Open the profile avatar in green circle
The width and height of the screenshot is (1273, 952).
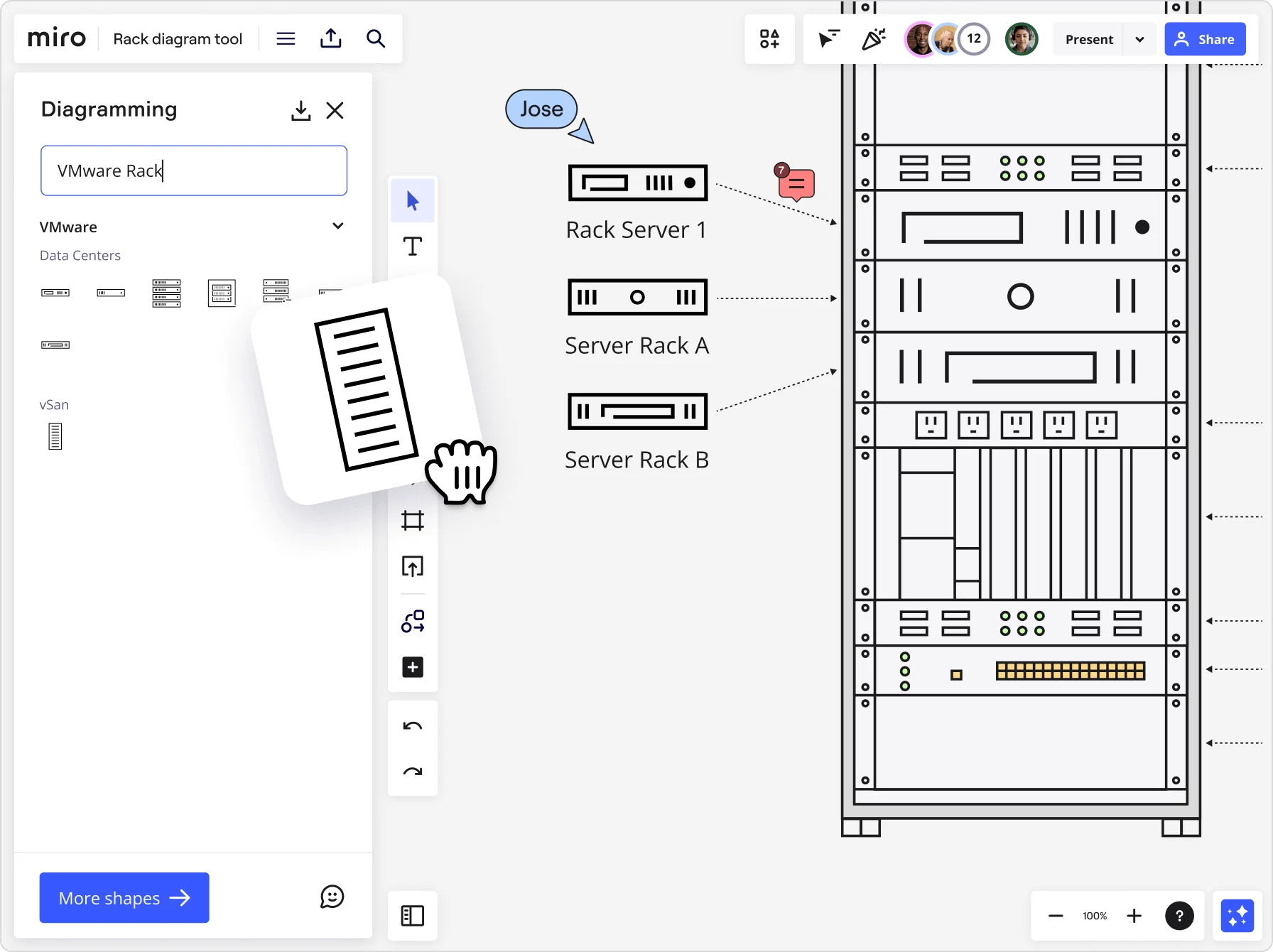(x=1022, y=39)
